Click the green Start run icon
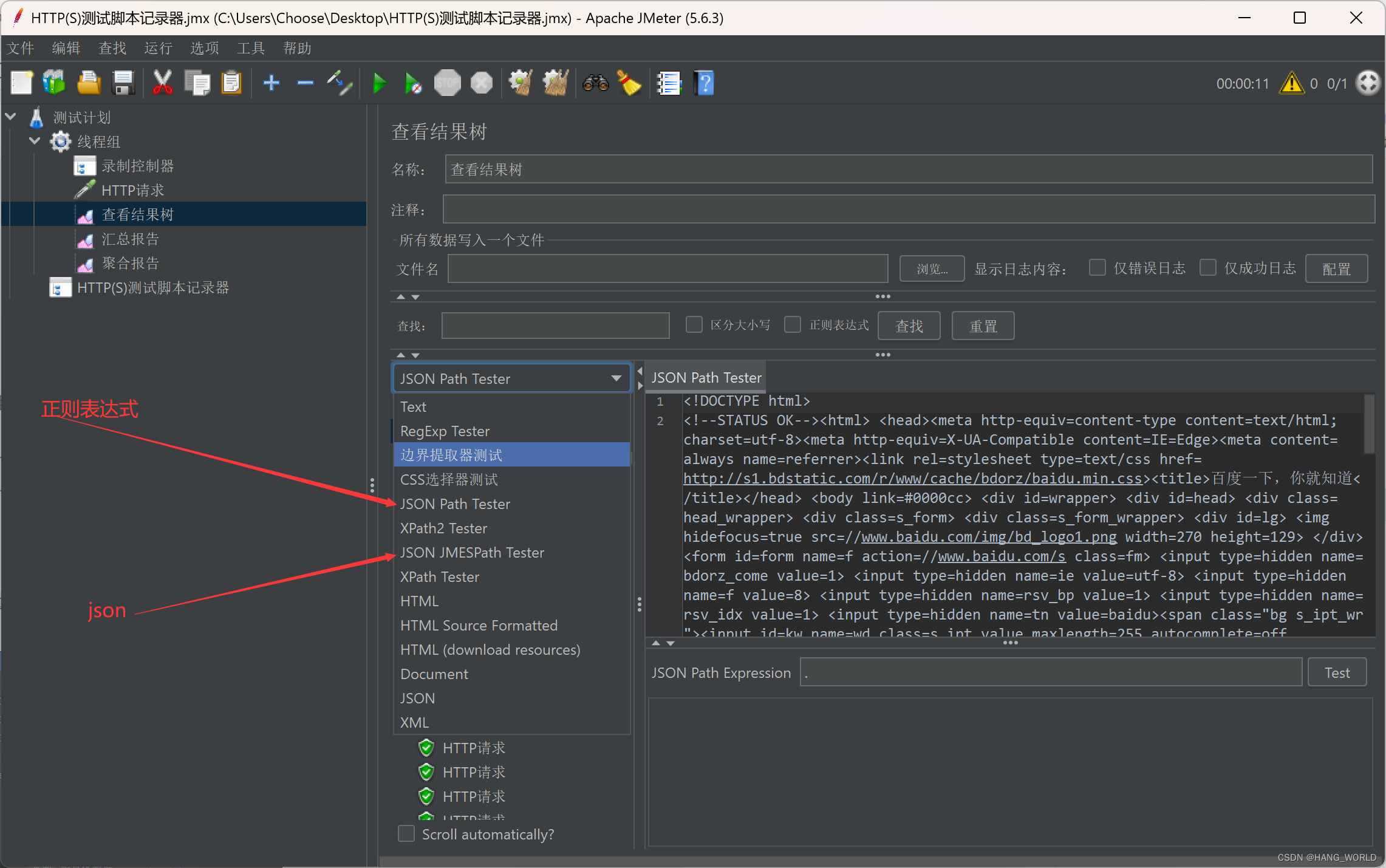Viewport: 1386px width, 868px height. click(x=380, y=83)
